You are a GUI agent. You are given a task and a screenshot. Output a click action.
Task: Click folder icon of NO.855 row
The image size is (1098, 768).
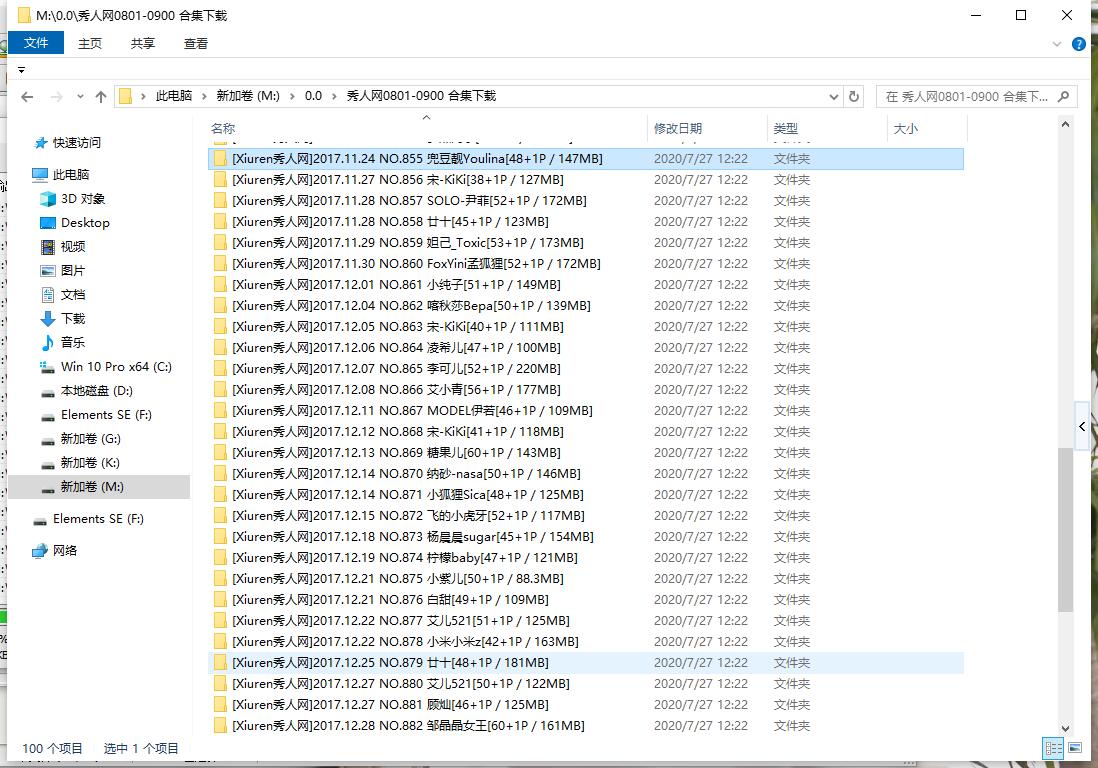pos(220,159)
